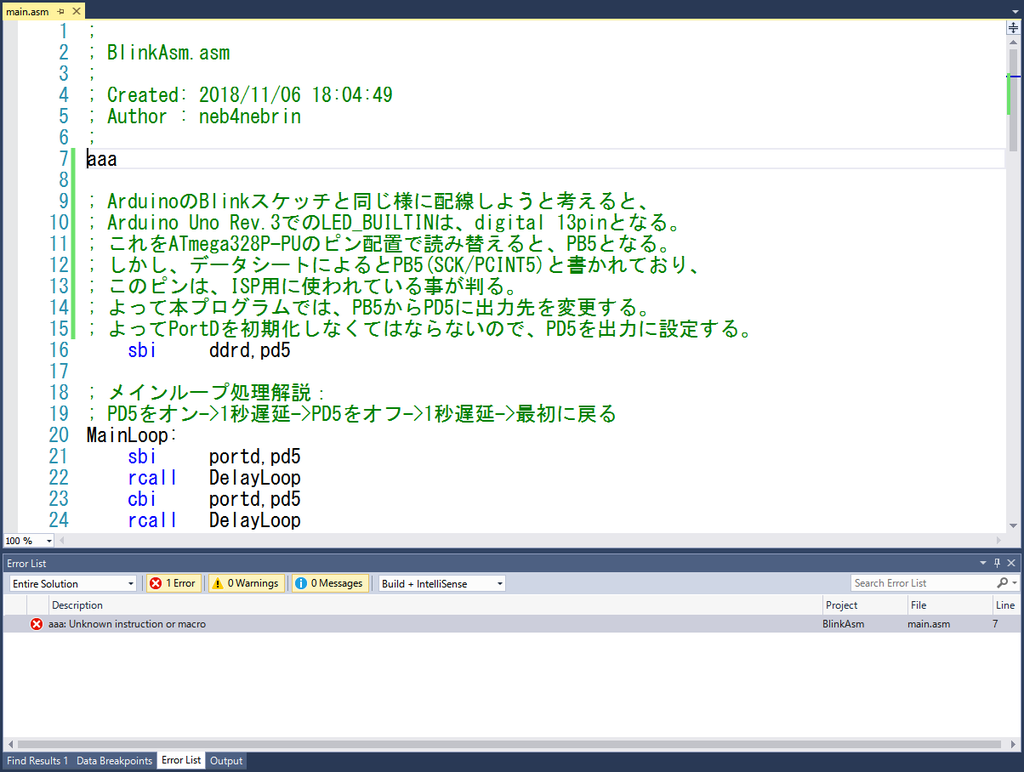Click the Error List horizontal scroll right arrow
Screen dimensions: 1024x772
1013,744
